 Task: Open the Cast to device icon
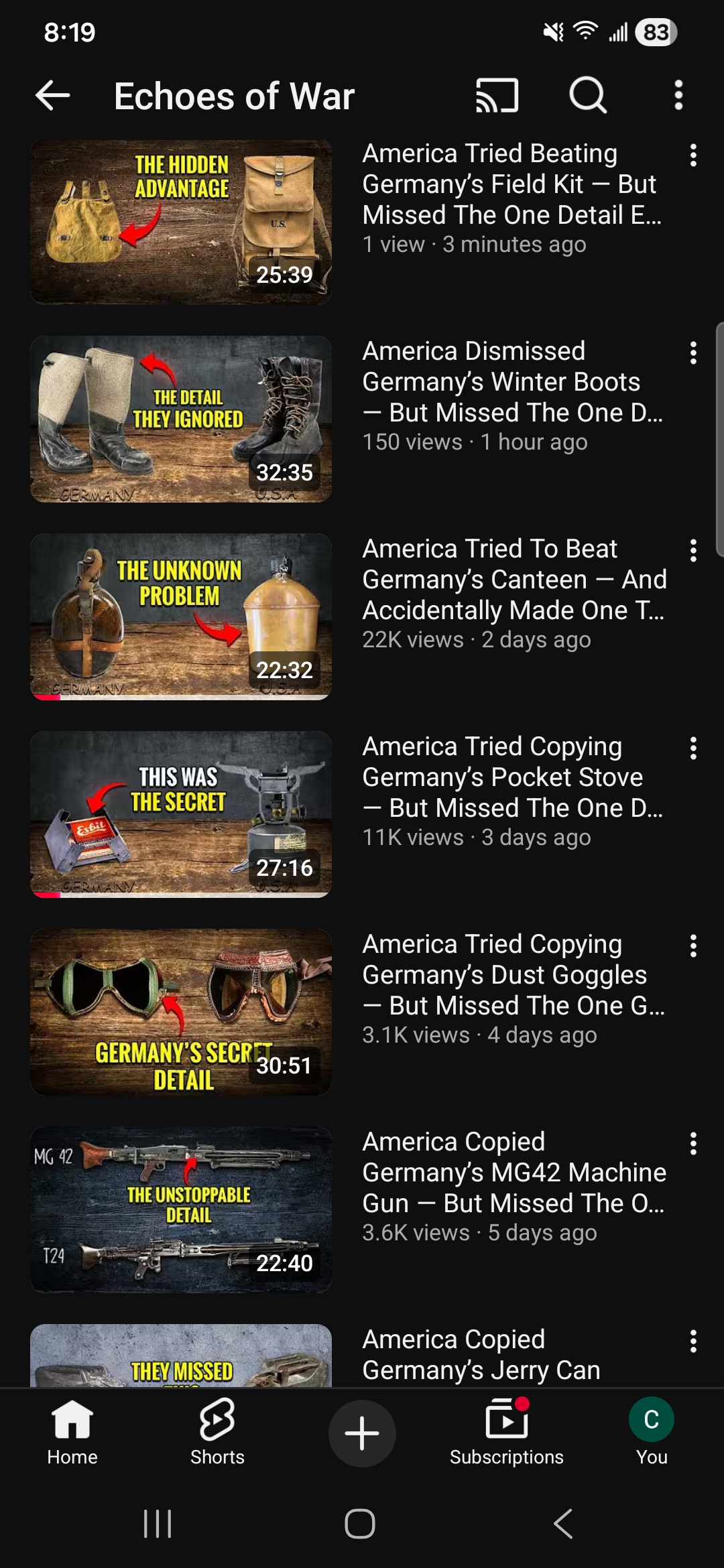click(x=497, y=95)
